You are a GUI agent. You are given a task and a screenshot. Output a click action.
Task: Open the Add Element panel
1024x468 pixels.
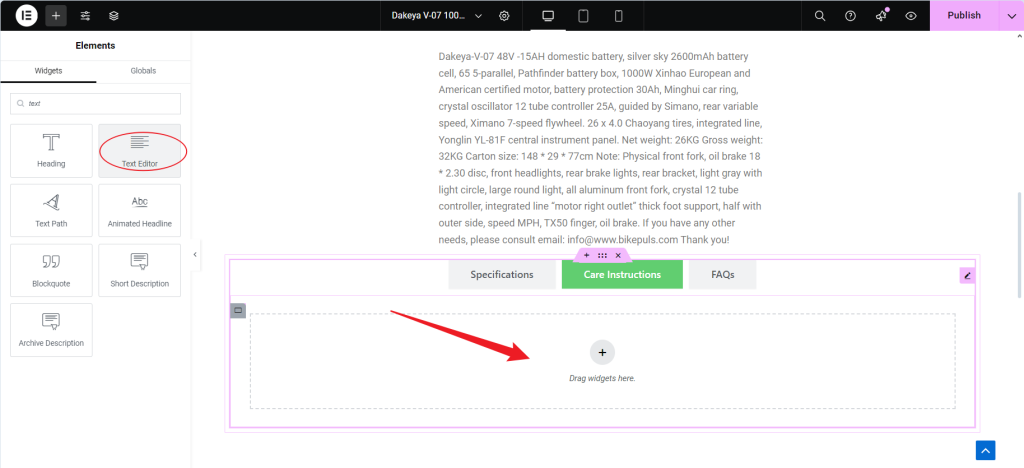56,16
